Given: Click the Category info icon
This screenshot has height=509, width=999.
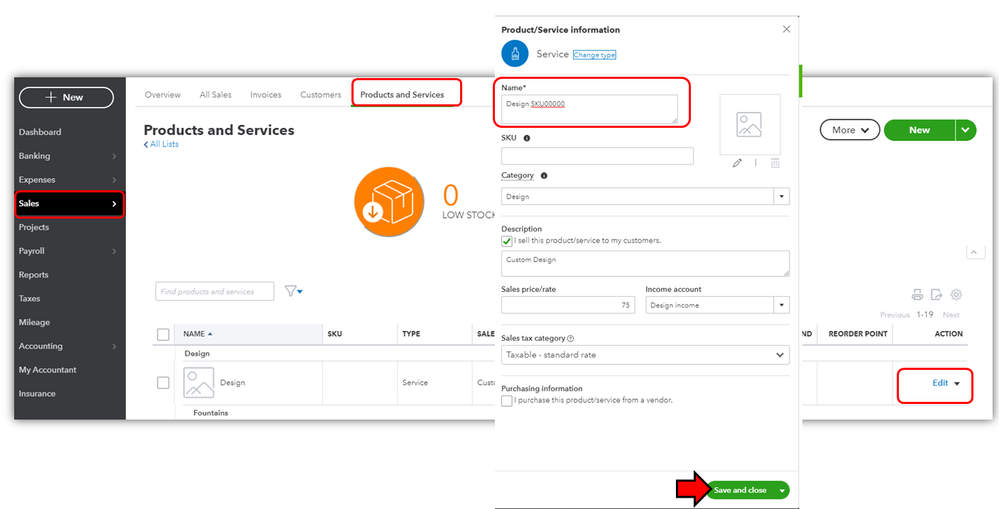Looking at the screenshot, I should 543,175.
